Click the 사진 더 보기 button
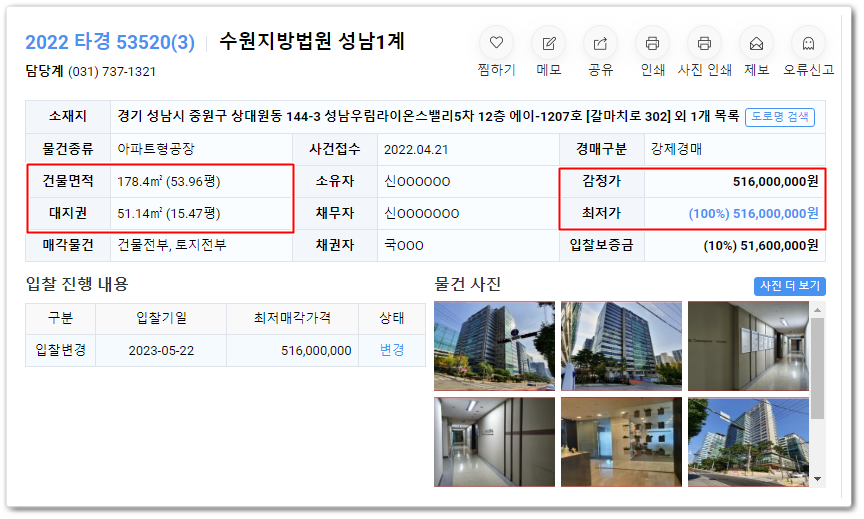This screenshot has height=519, width=864. 790,286
